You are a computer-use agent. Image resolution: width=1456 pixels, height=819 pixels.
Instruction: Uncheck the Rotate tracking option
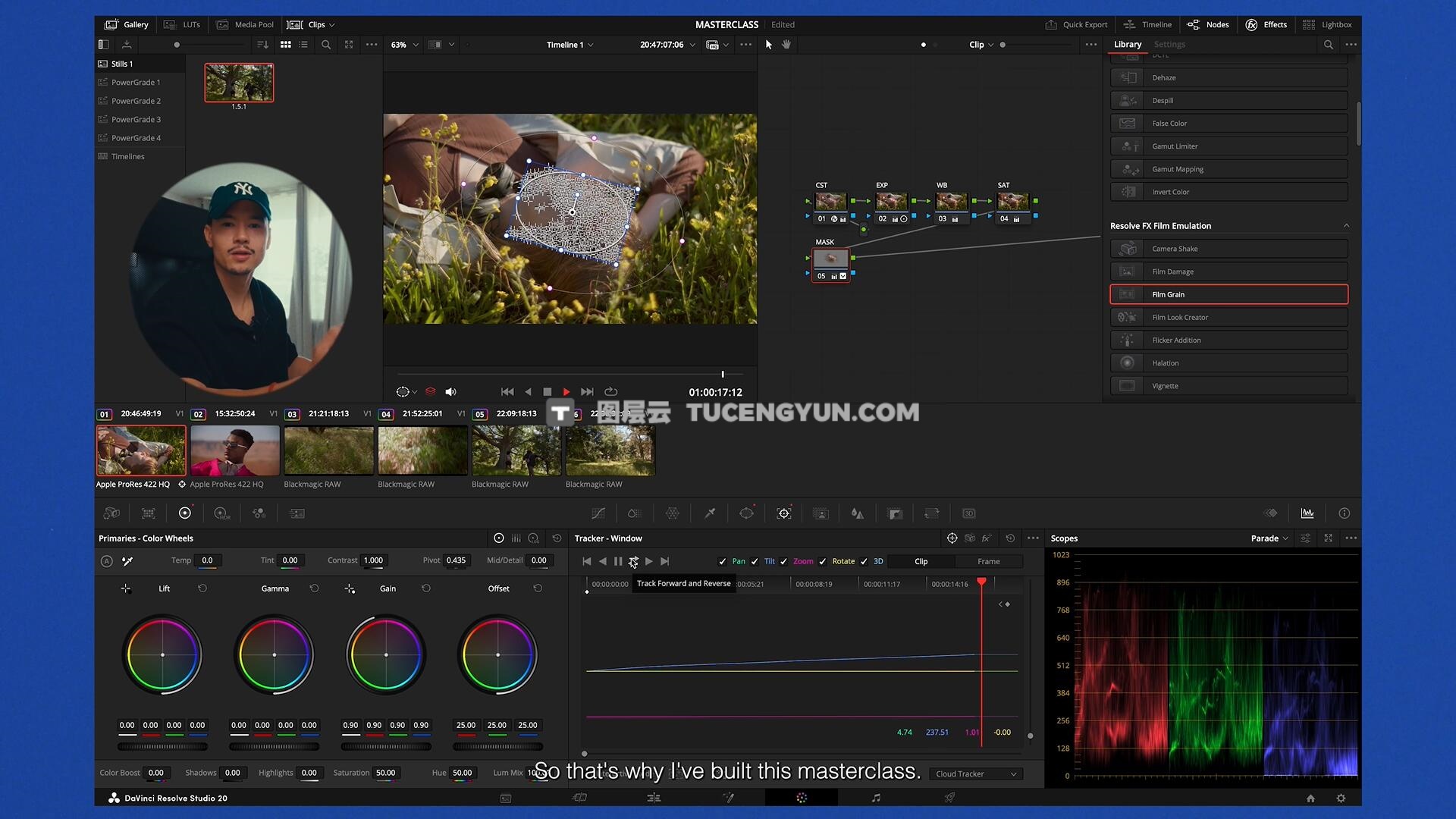tap(823, 562)
